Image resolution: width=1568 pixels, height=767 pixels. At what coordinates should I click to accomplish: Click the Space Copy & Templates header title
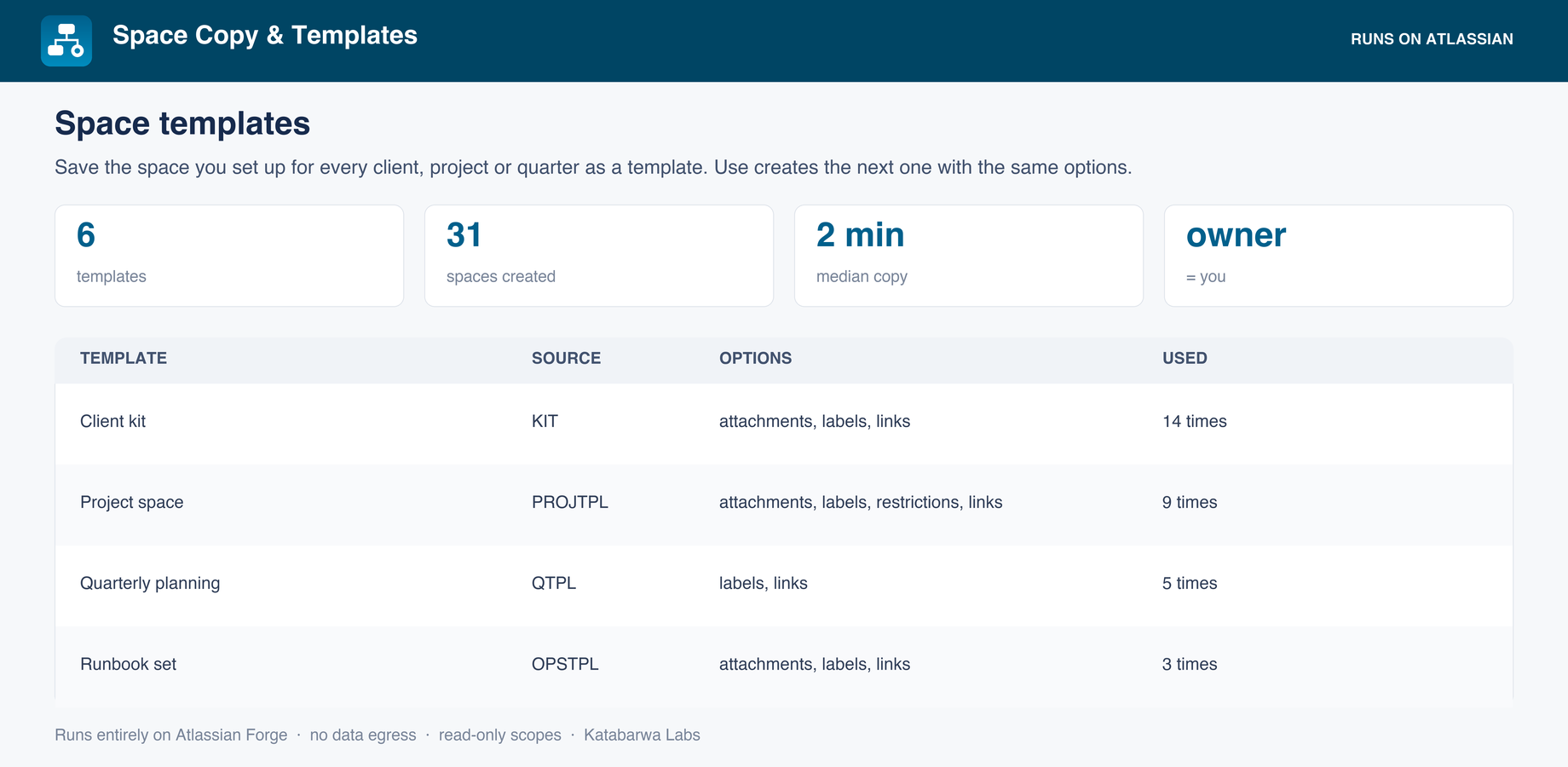click(x=265, y=35)
